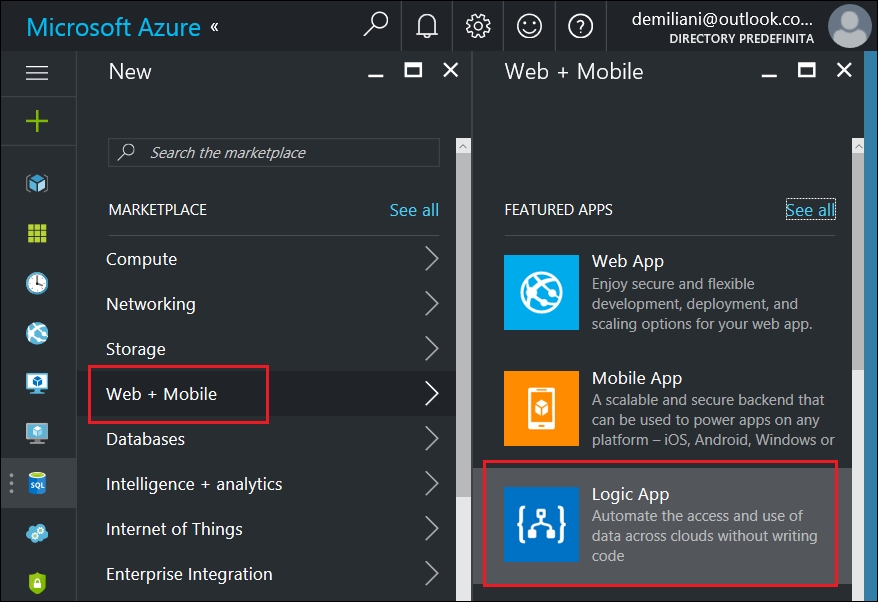
Task: Click the New blade scroll-up arrow
Action: (x=463, y=146)
